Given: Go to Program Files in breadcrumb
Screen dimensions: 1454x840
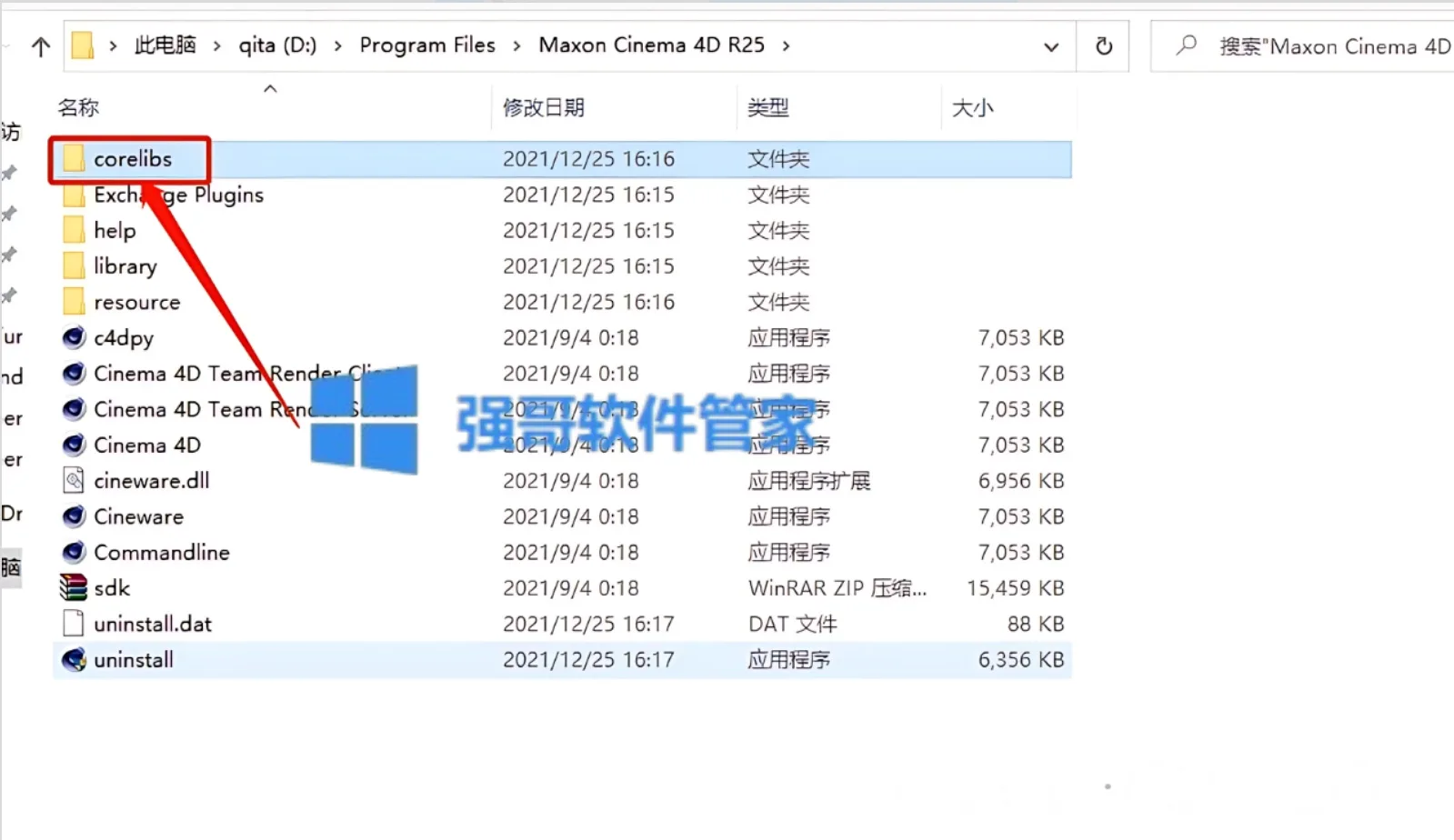Looking at the screenshot, I should tap(427, 45).
